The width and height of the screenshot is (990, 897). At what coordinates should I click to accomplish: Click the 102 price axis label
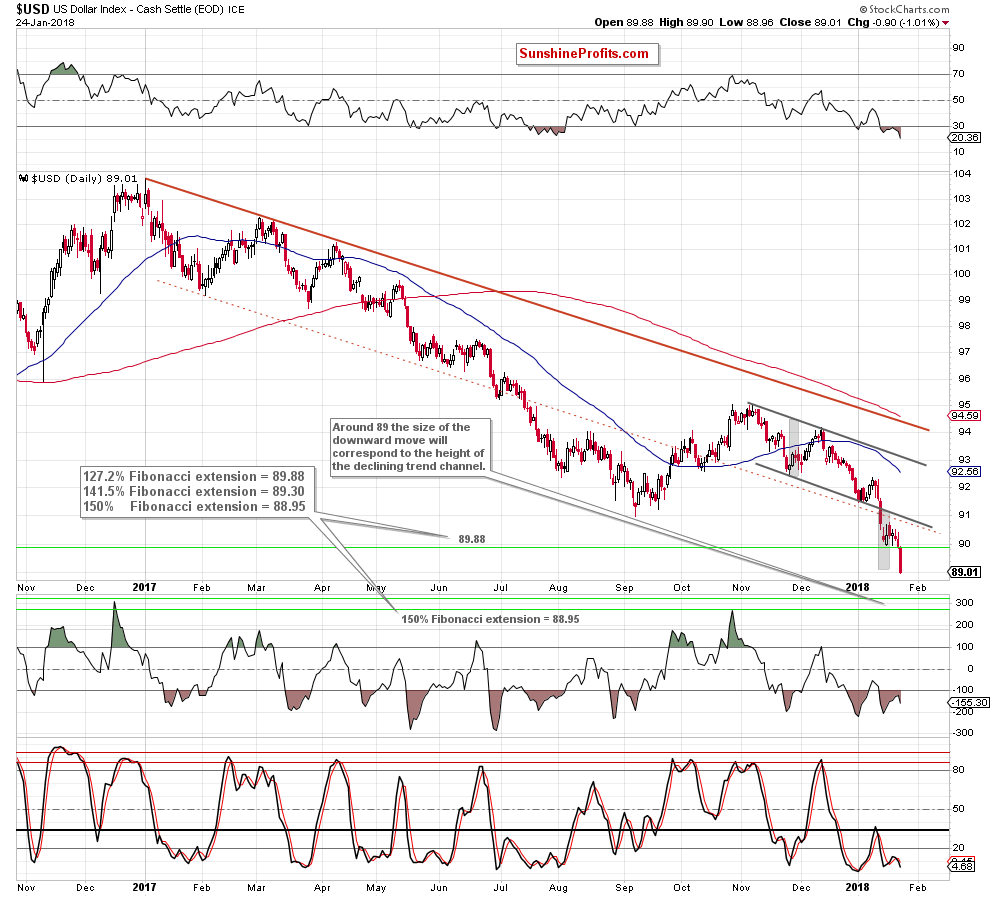click(962, 223)
